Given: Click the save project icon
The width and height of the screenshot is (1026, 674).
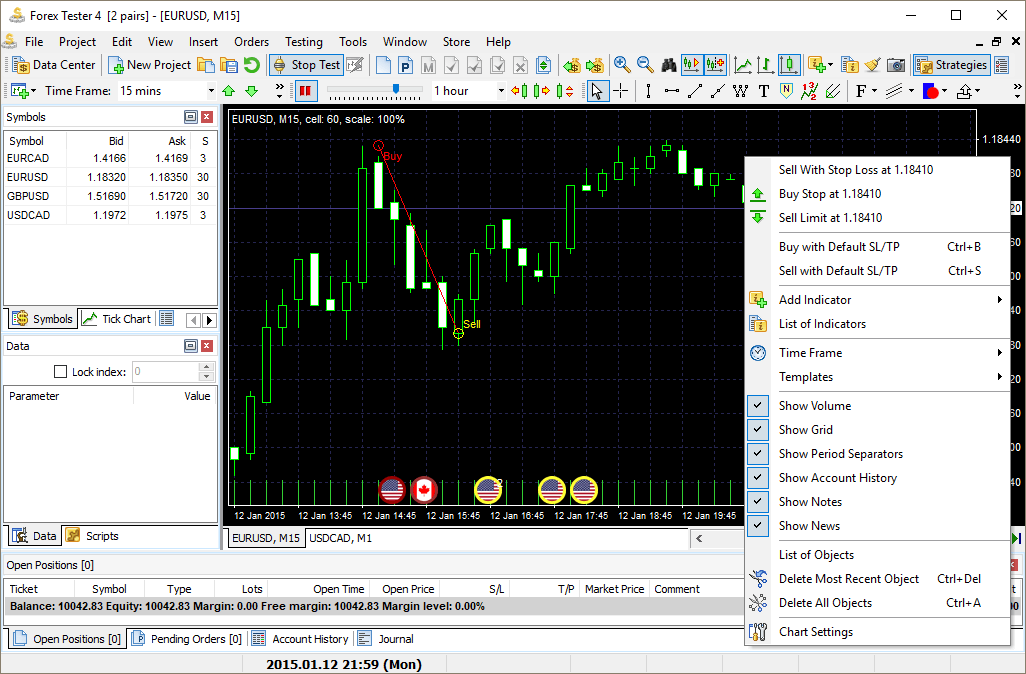Looking at the screenshot, I should pos(229,65).
